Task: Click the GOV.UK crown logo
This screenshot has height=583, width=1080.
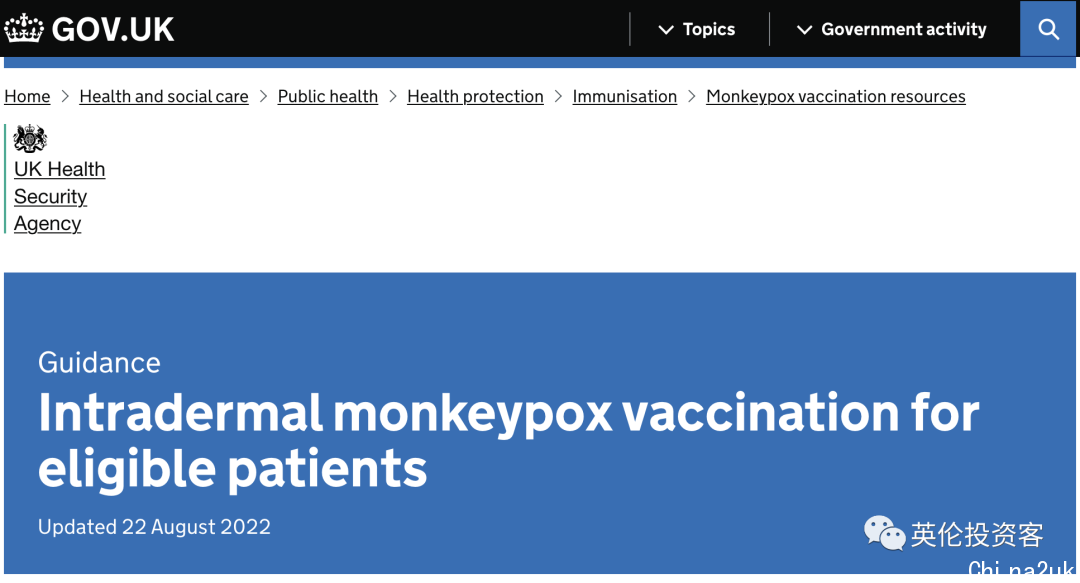Action: pos(24,28)
